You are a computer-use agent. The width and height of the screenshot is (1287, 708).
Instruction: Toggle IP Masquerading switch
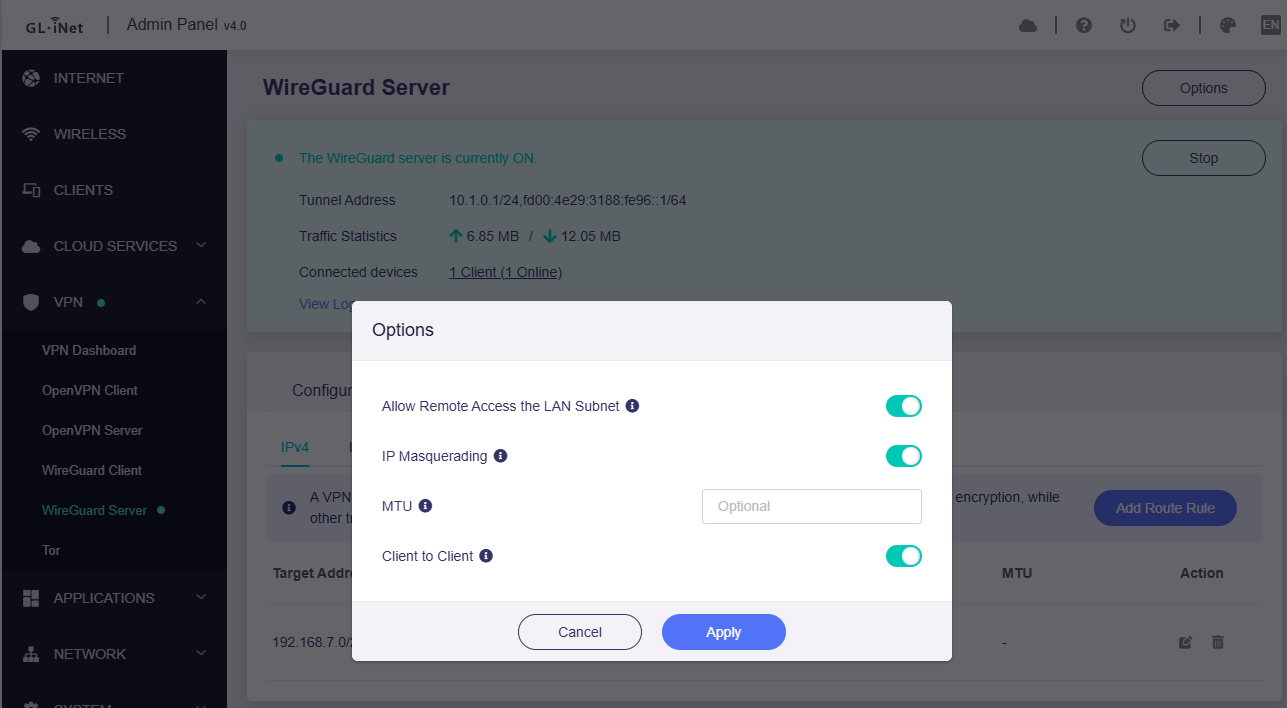point(903,456)
